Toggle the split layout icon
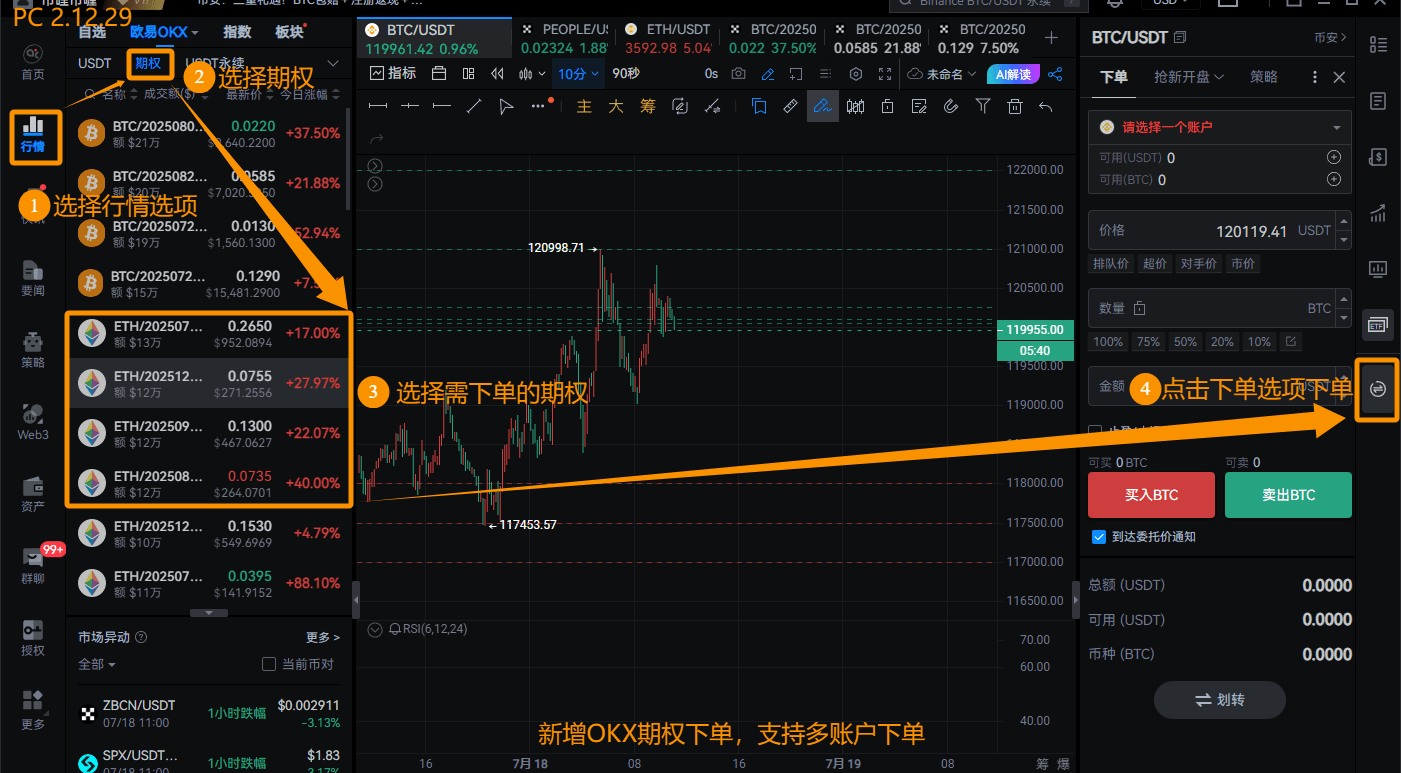This screenshot has width=1401, height=773. click(x=469, y=73)
